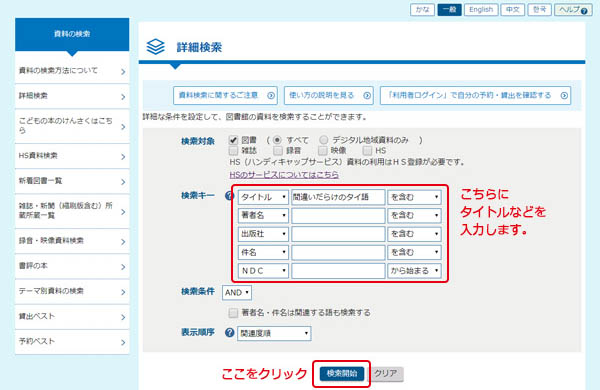Enable the 録音 checkbox

click(278, 150)
